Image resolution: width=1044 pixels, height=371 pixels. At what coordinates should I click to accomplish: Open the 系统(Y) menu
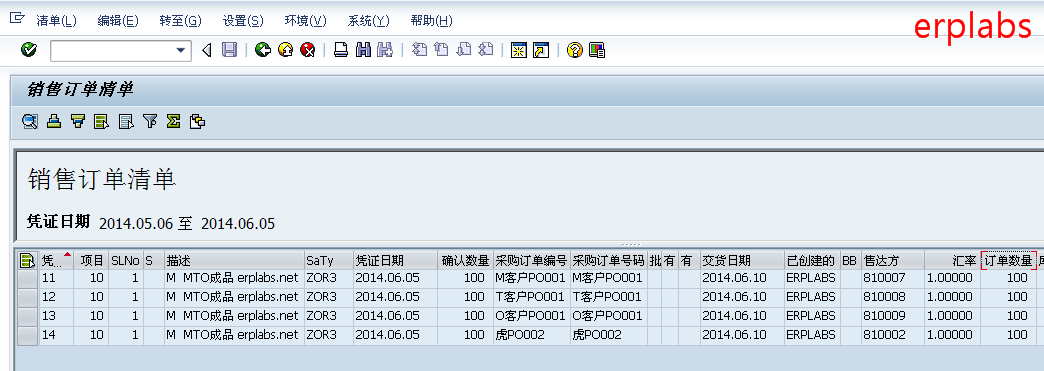368,21
